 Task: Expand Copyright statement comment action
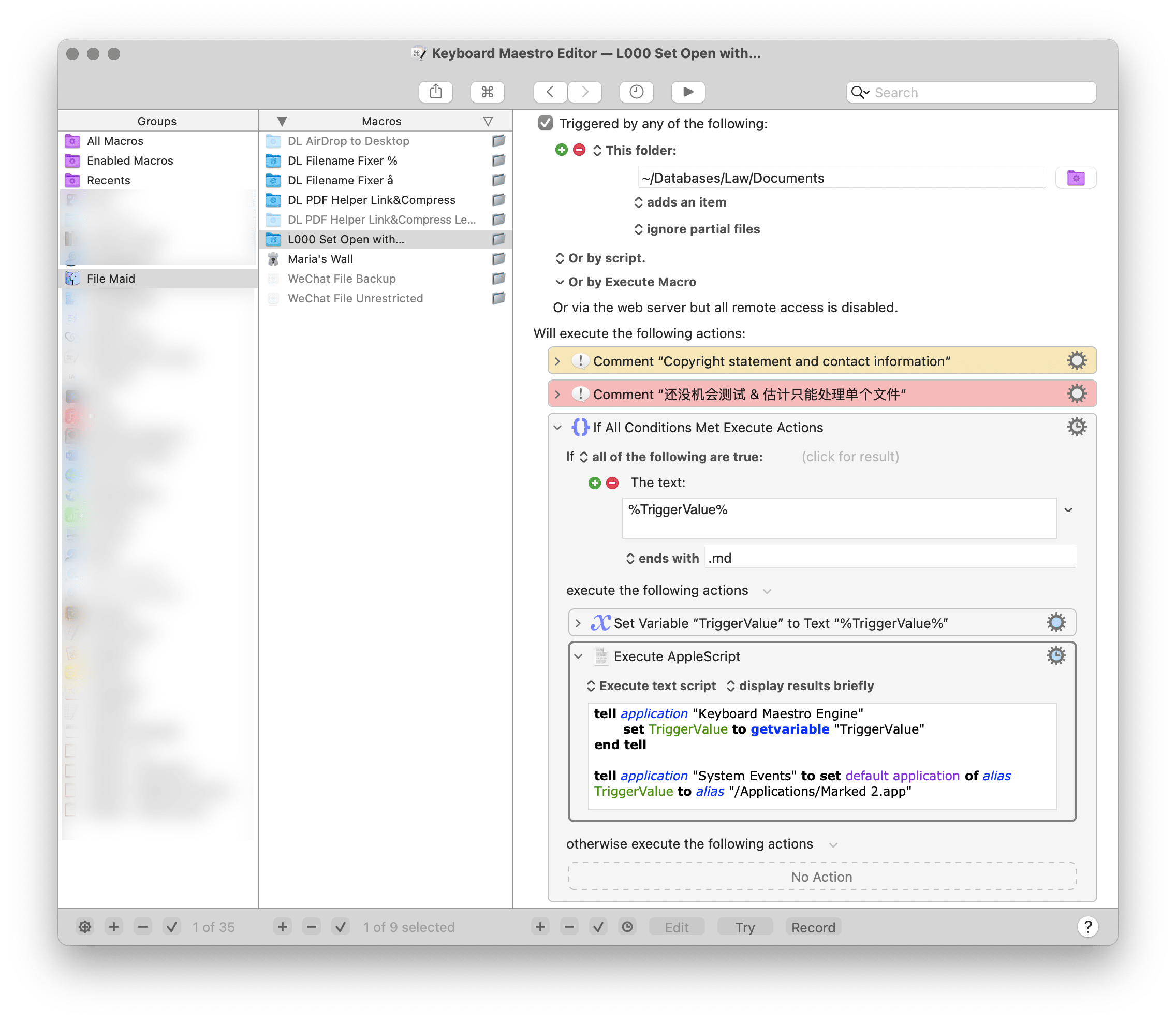557,361
